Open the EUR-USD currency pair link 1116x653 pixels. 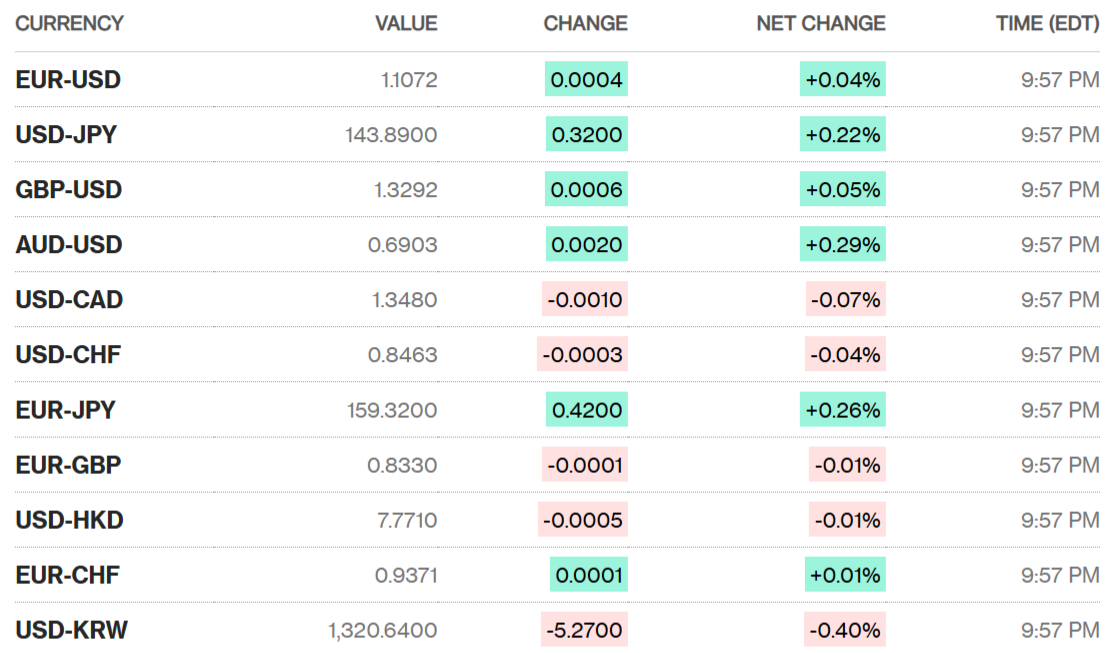tap(68, 80)
